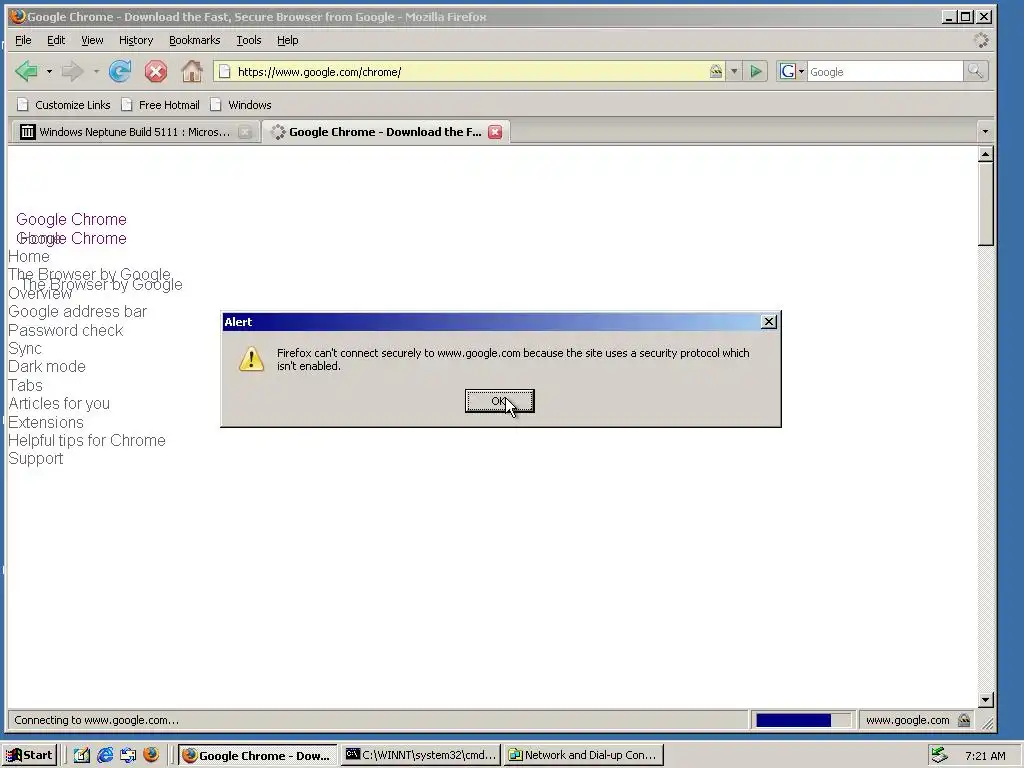Click the Google search engine icon
This screenshot has width=1024, height=768.
point(788,71)
